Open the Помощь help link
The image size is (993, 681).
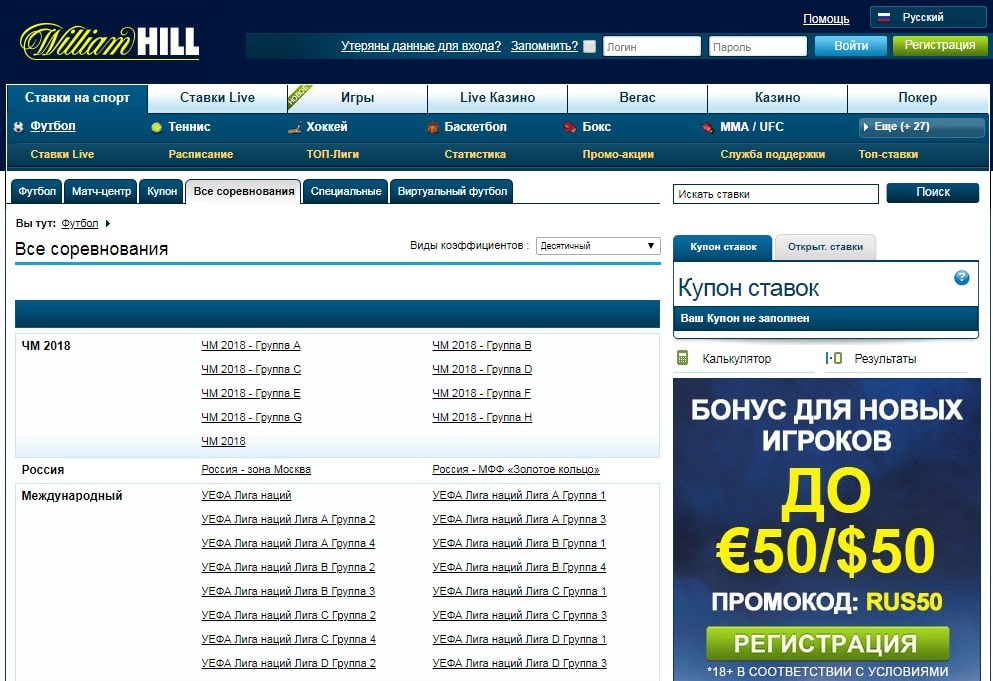click(x=826, y=19)
